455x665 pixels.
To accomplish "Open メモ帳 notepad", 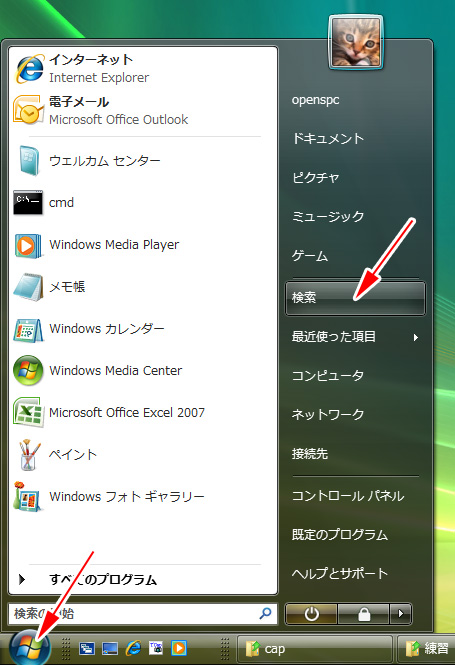I will click(143, 287).
